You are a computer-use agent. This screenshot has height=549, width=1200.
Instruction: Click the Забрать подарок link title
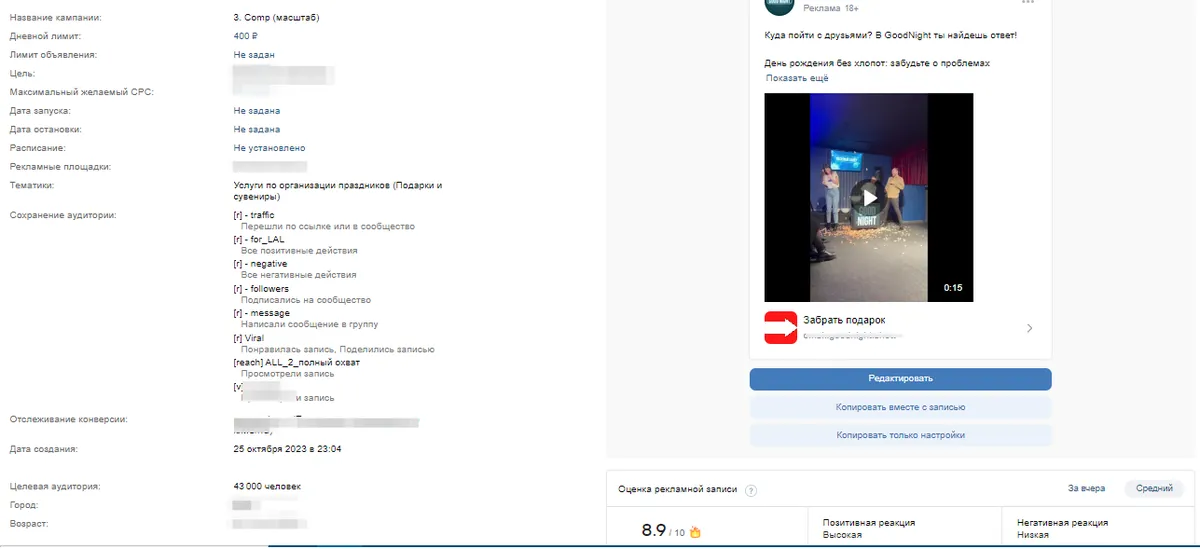844,321
